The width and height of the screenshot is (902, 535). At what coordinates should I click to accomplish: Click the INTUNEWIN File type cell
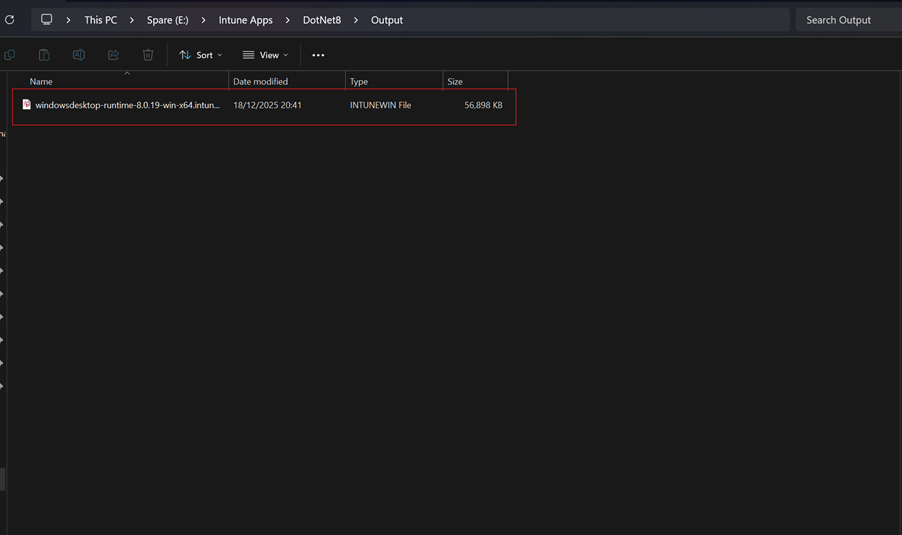[380, 105]
